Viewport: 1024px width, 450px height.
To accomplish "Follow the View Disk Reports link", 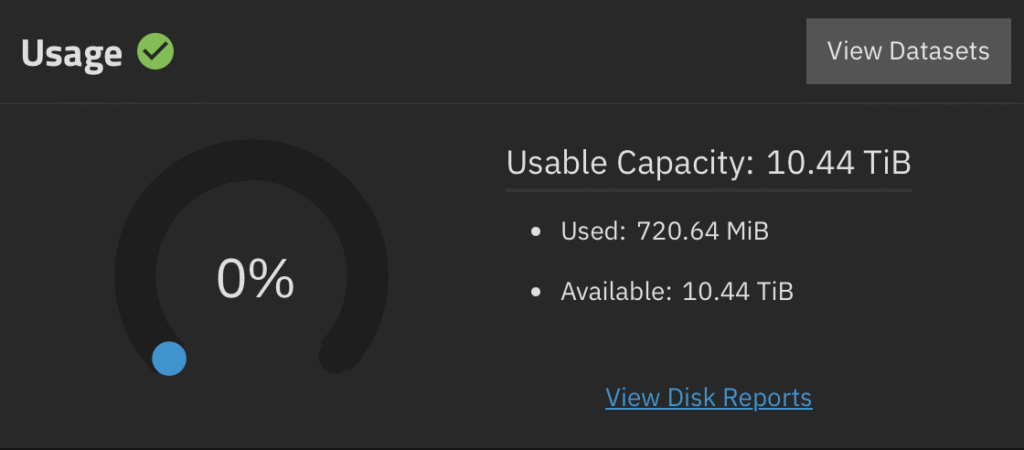I will click(708, 397).
